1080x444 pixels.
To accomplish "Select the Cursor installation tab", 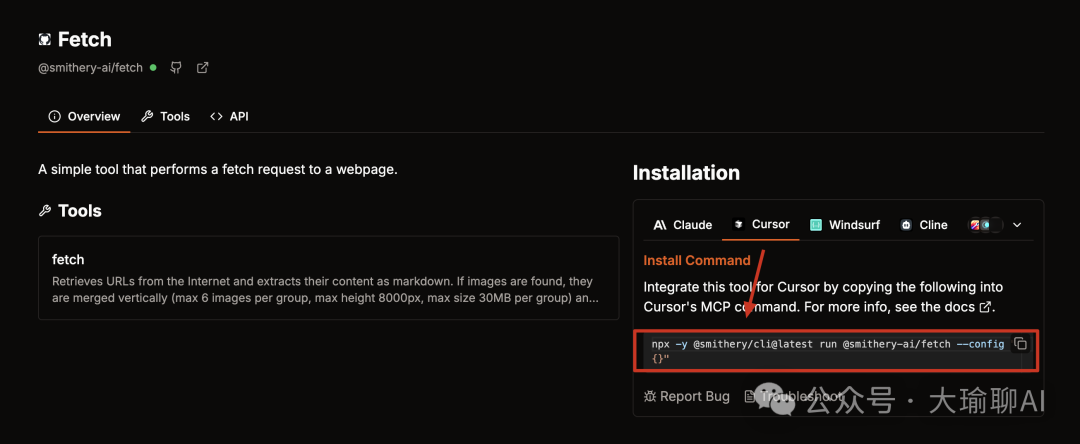I will point(761,225).
